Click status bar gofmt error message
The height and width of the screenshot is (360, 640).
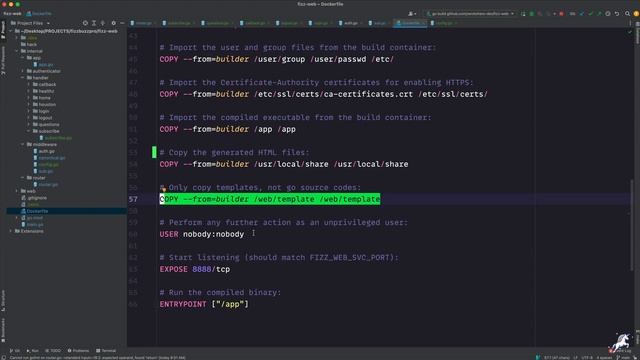98,358
